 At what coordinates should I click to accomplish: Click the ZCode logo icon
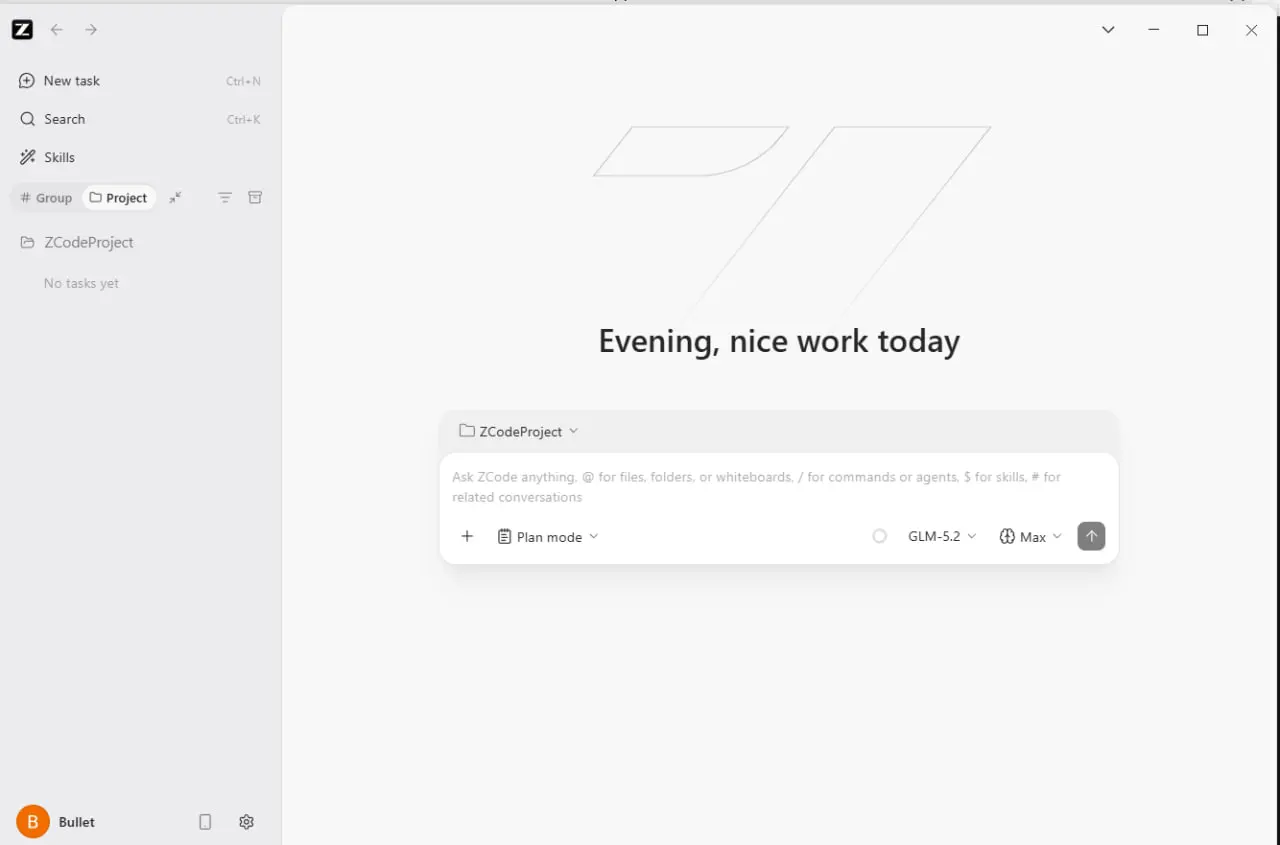pos(22,30)
